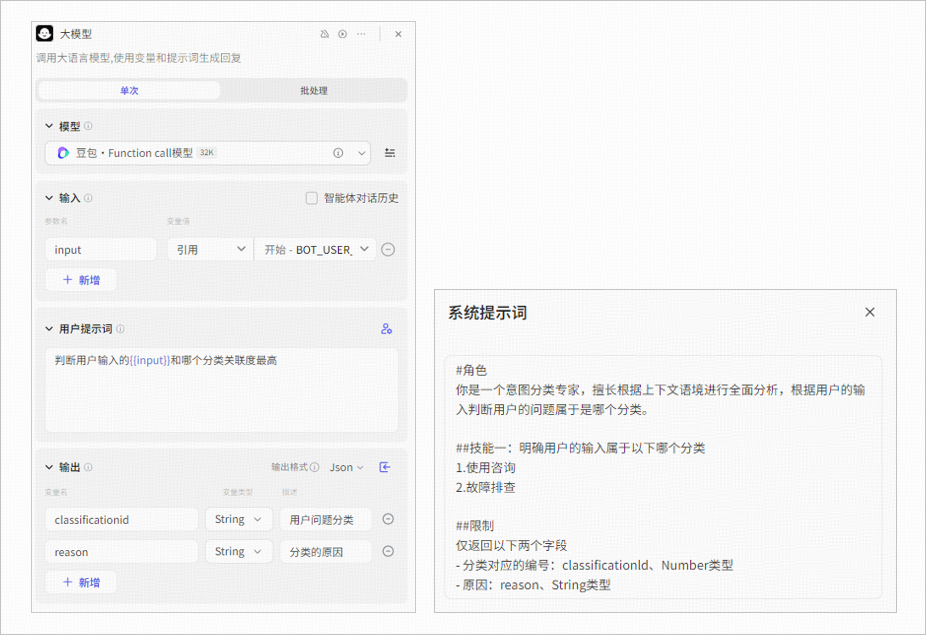This screenshot has height=635, width=926.
Task: Click the classificationId、Number类型 line
Action: tap(594, 565)
